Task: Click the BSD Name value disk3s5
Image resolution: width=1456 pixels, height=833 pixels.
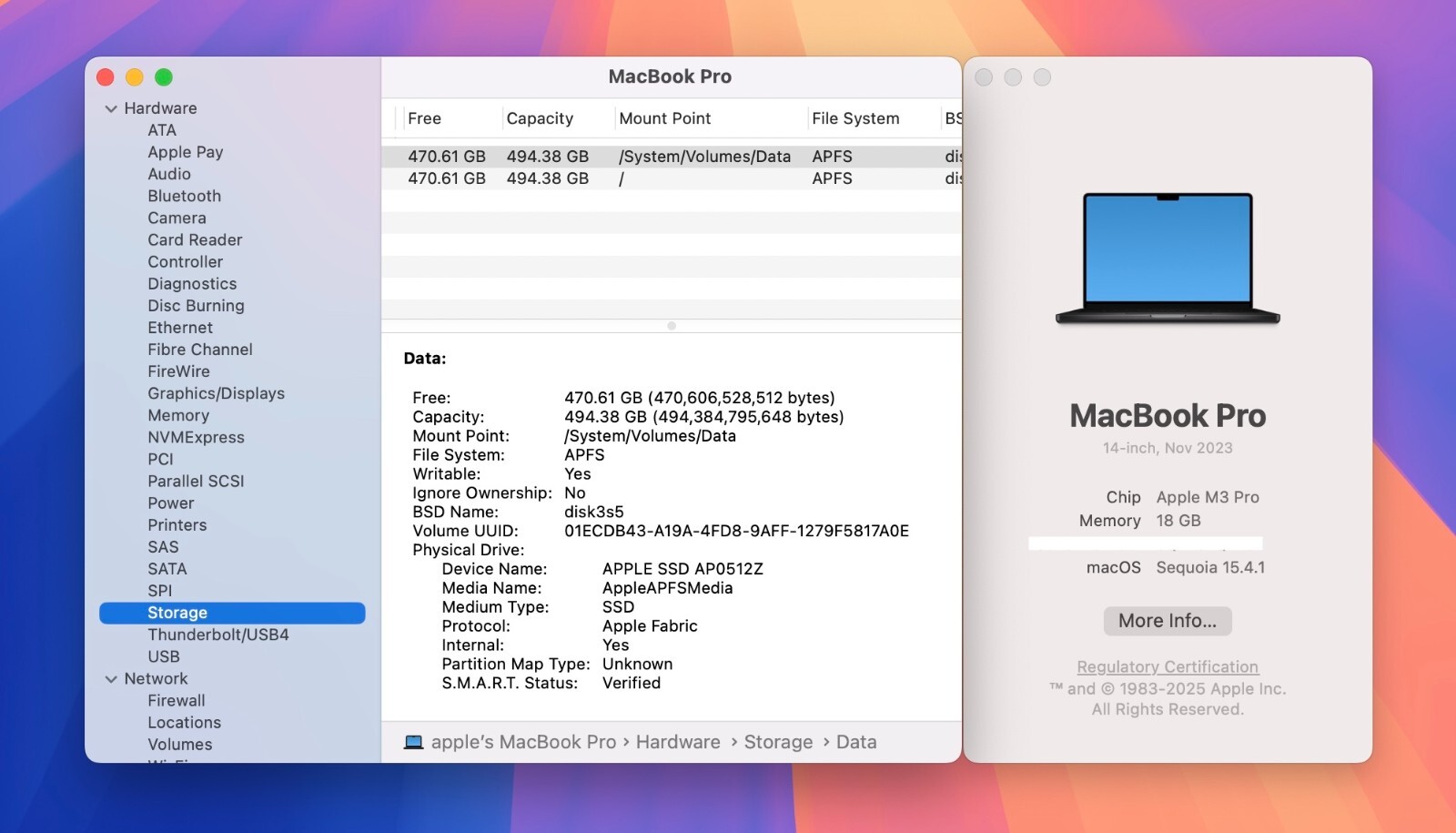Action: click(x=594, y=512)
